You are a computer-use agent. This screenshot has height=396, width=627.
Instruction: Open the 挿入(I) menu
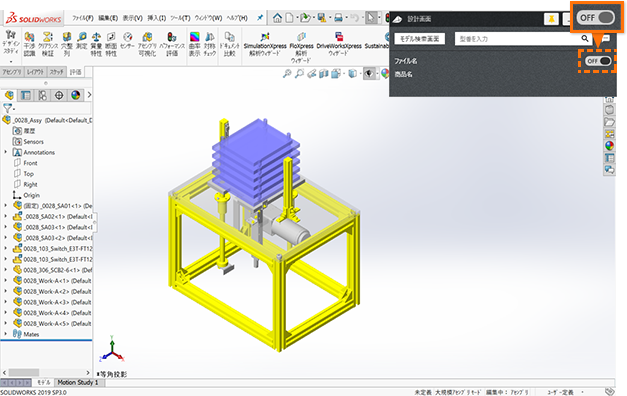pyautogui.click(x=156, y=18)
